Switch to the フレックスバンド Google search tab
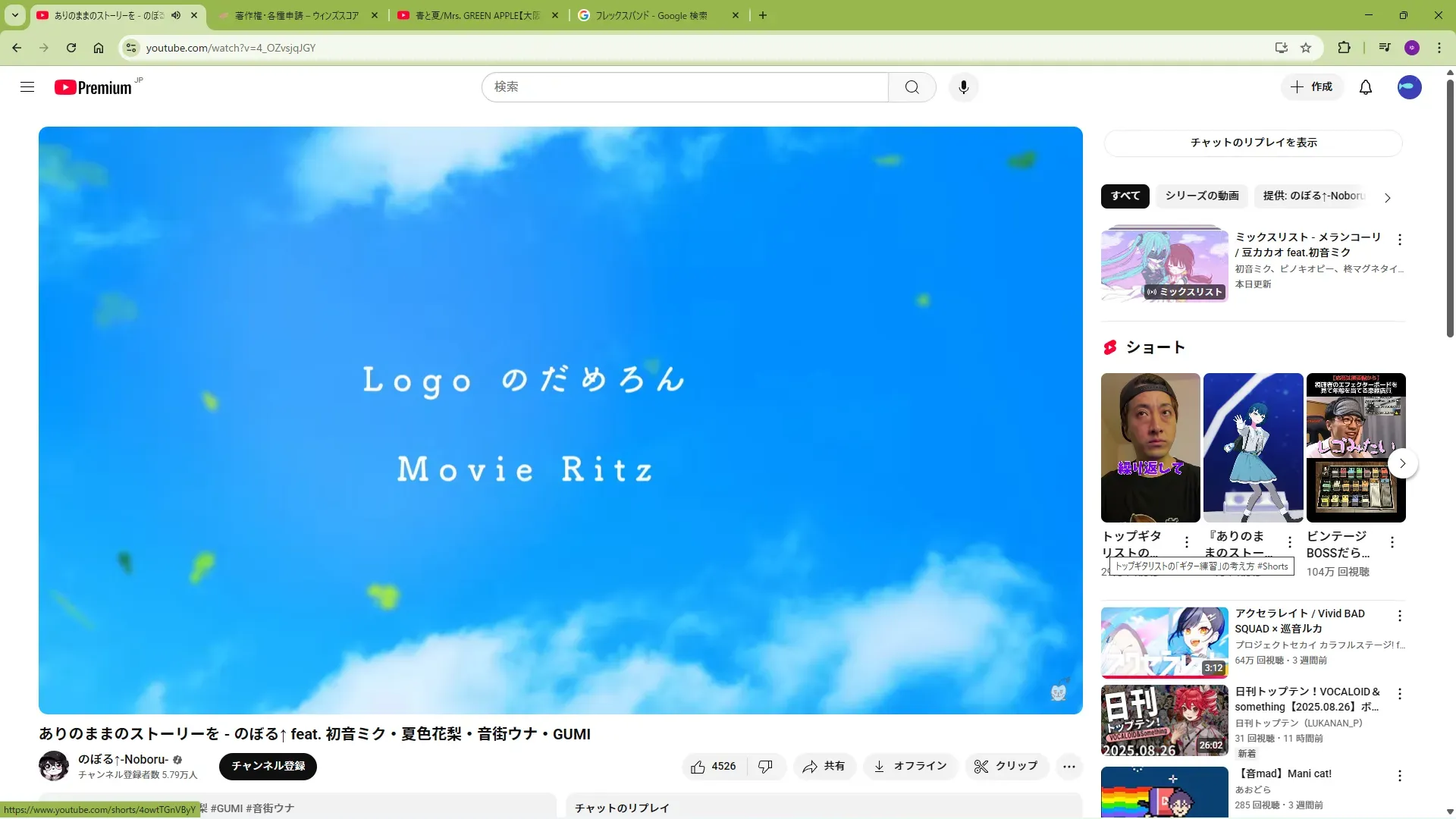 click(x=651, y=15)
